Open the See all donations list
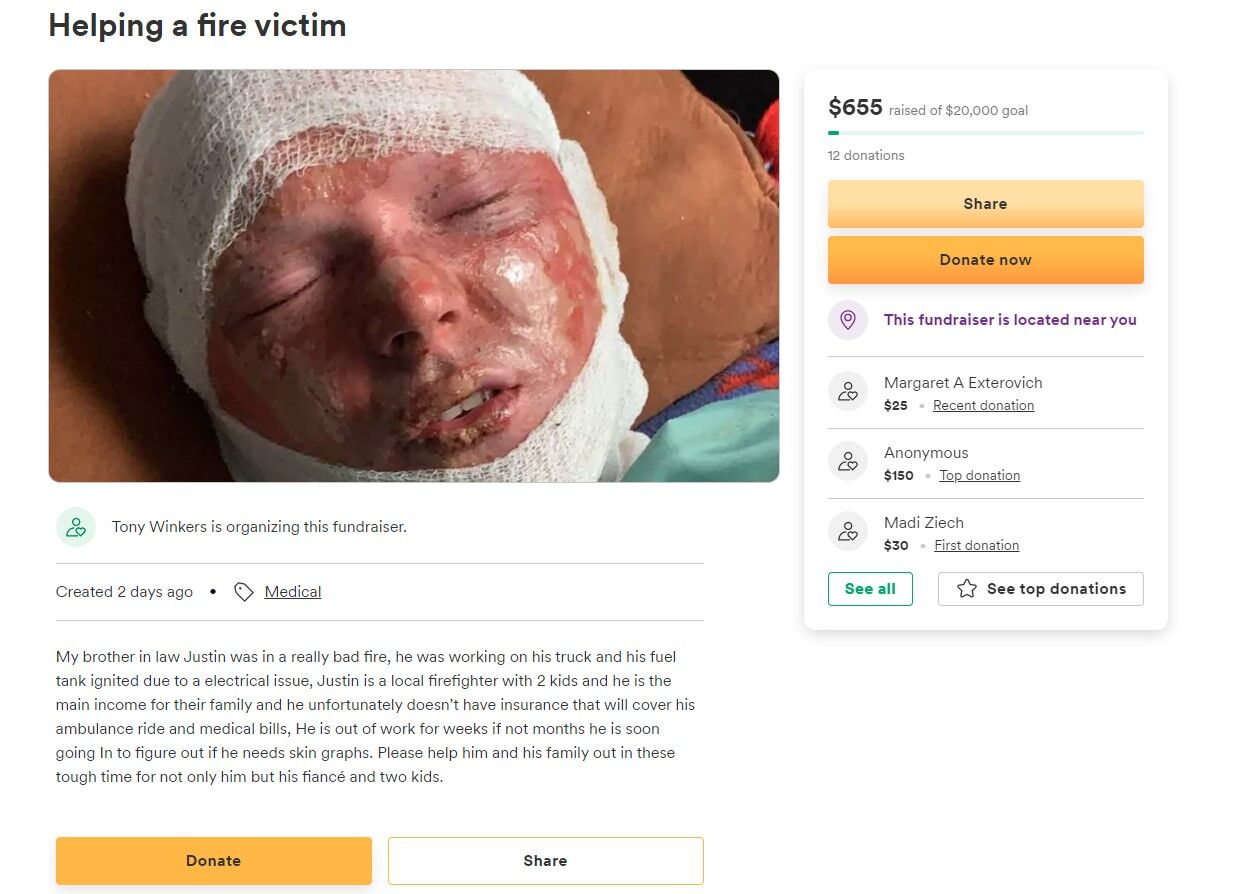Image resolution: width=1249 pixels, height=894 pixels. coord(870,589)
